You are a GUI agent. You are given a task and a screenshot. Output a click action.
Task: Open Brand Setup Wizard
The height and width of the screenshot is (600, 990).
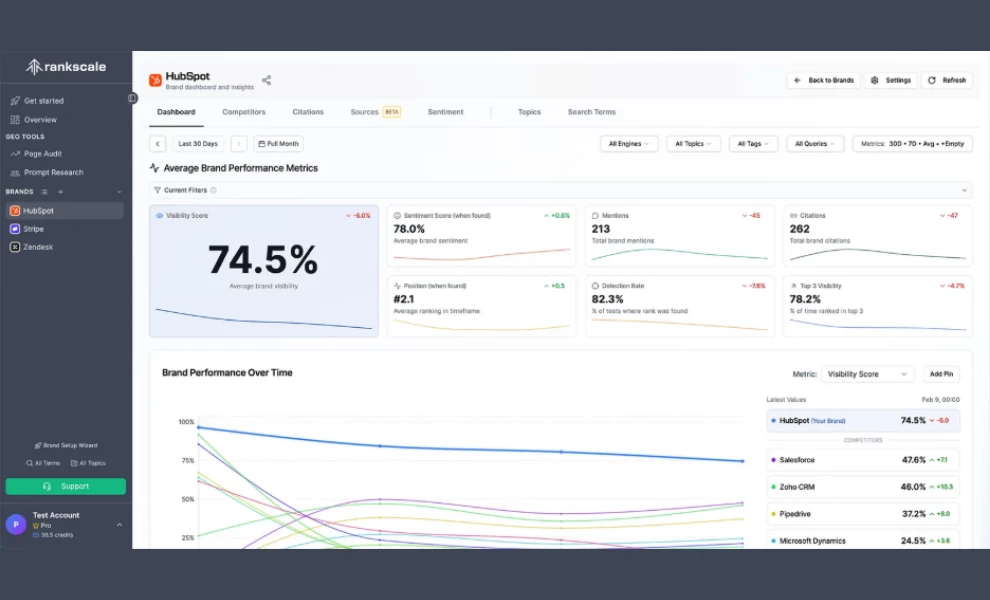coord(66,445)
